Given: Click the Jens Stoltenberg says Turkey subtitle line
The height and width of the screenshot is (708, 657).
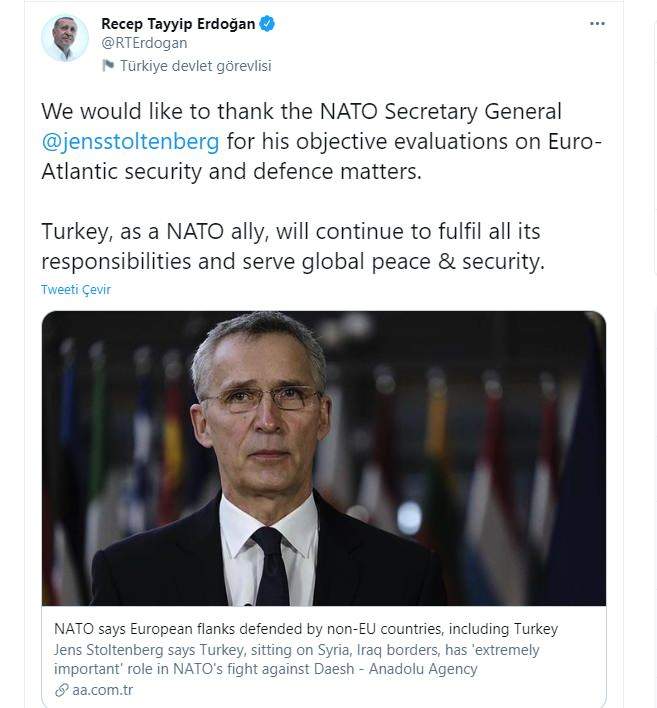Looking at the screenshot, I should click(296, 650).
